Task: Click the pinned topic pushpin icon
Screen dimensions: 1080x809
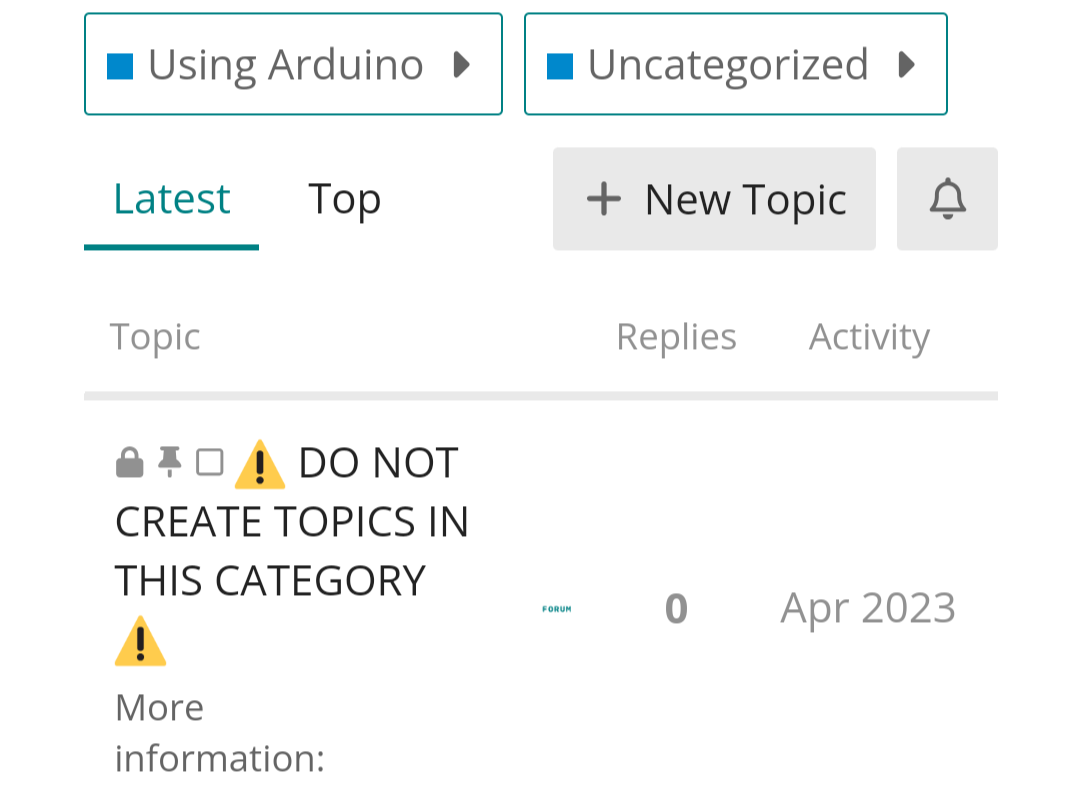Action: pyautogui.click(x=170, y=462)
